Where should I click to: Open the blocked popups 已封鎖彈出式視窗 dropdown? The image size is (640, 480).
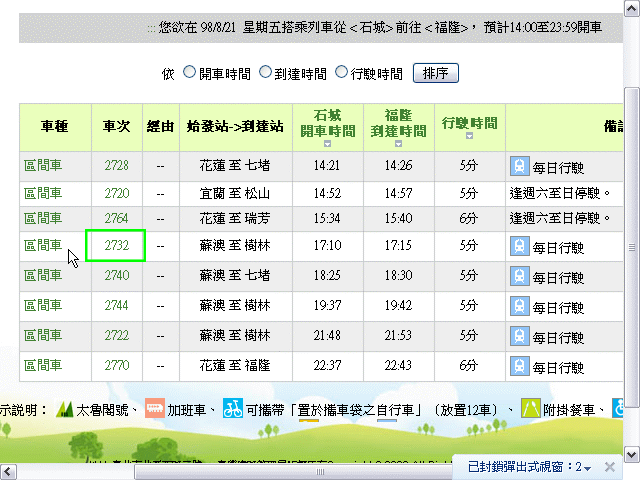point(530,467)
